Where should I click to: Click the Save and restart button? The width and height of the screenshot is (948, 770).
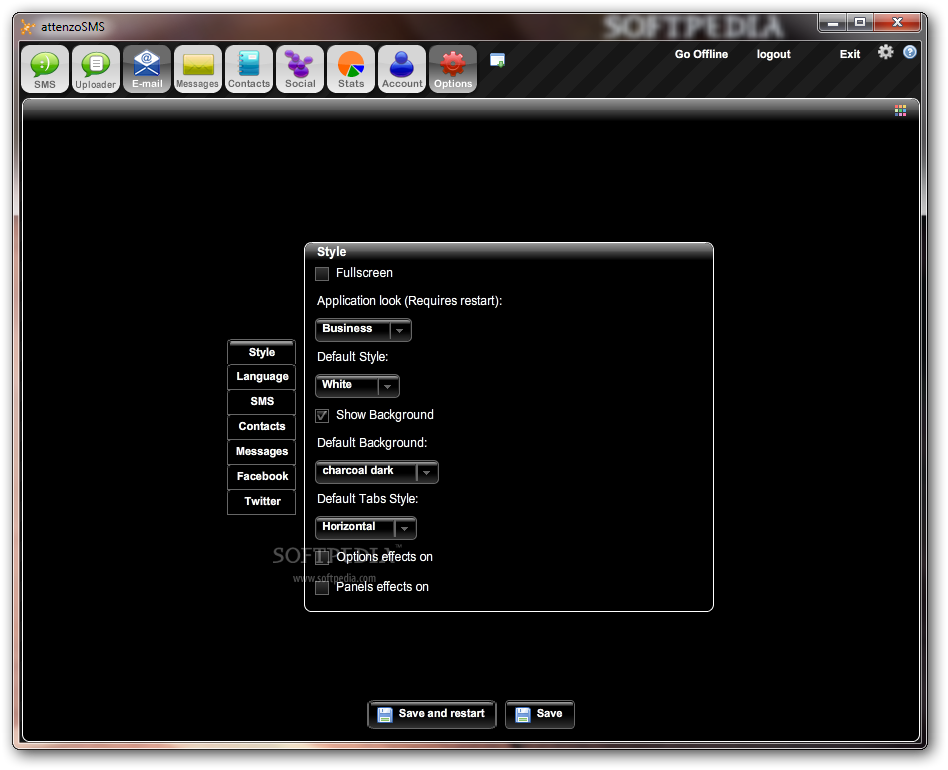click(432, 714)
